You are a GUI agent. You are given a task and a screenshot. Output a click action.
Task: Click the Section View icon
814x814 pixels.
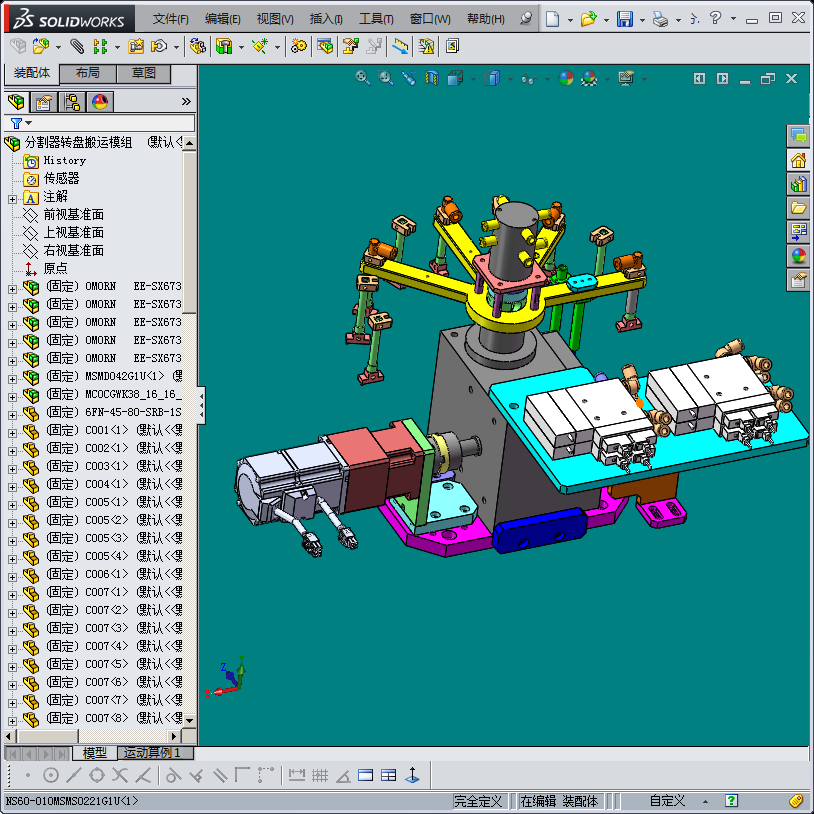pos(432,78)
